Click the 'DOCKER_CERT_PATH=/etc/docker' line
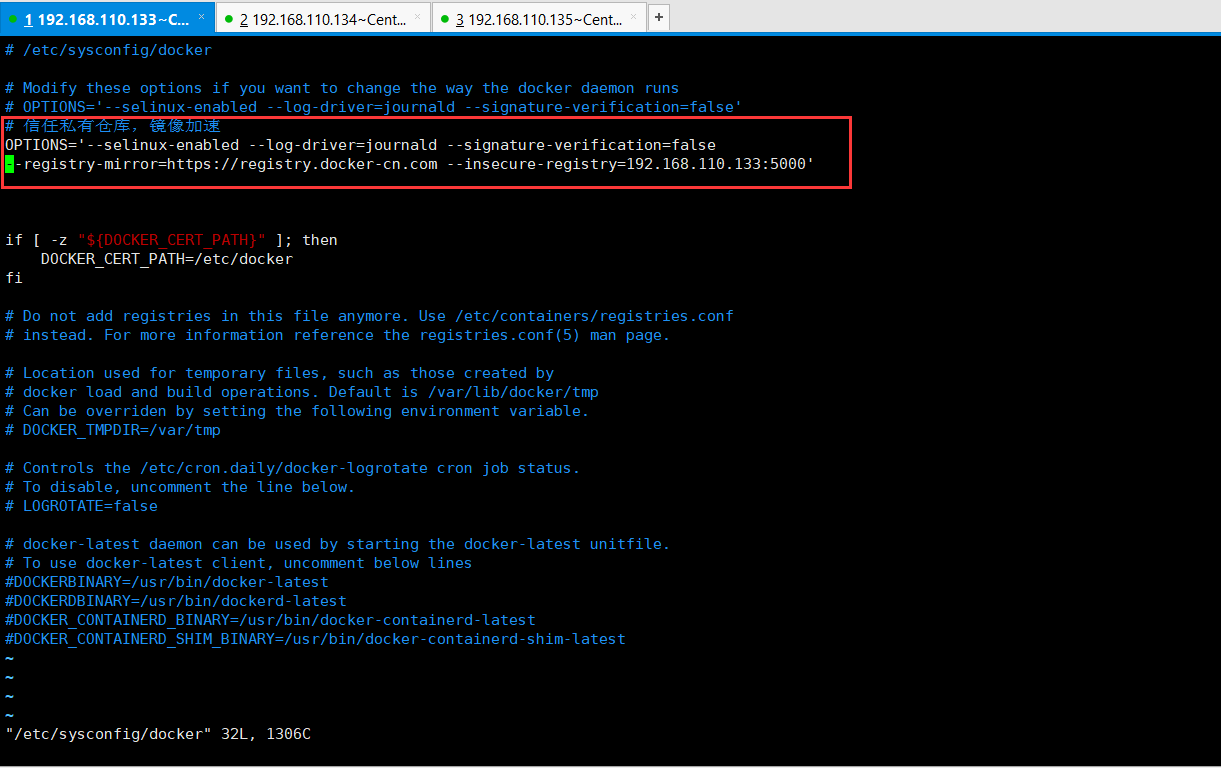The image size is (1221, 768). tap(167, 259)
